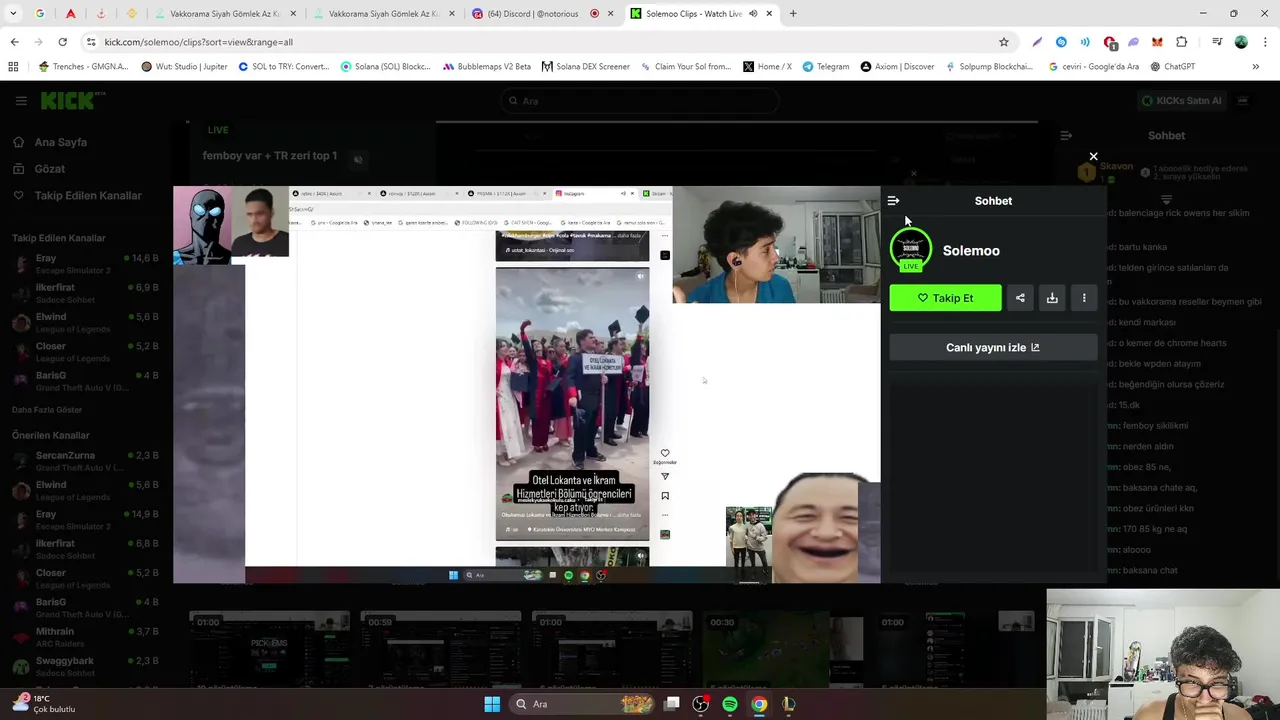
Task: Click the KICKs Satın Al button
Action: 1181,101
